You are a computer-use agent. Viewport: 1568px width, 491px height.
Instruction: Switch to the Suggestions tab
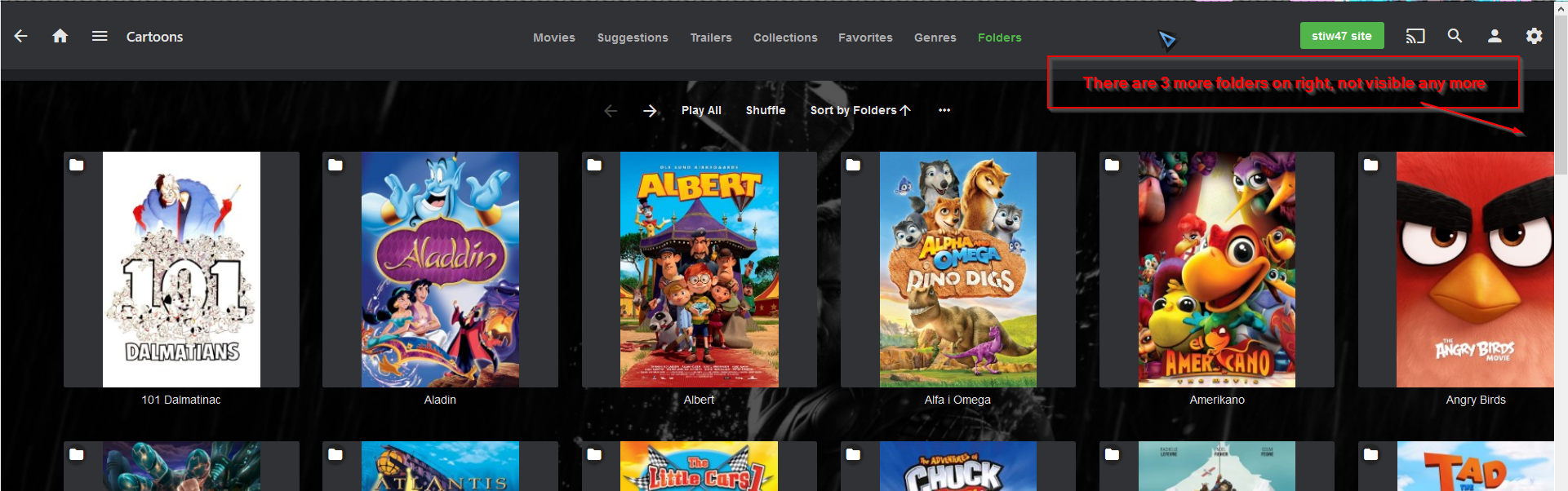[x=633, y=38]
